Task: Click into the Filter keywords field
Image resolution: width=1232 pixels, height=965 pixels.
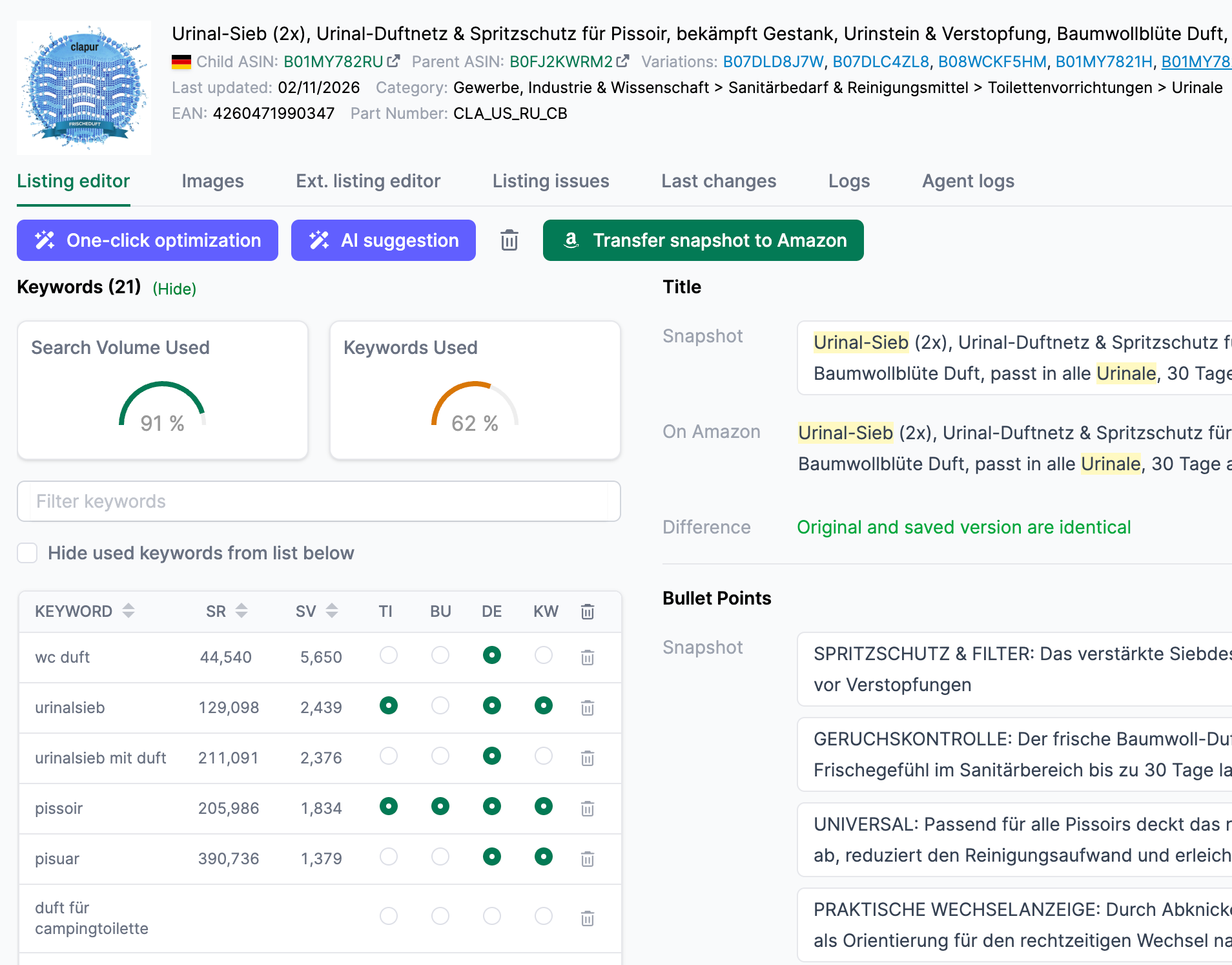Action: [318, 501]
